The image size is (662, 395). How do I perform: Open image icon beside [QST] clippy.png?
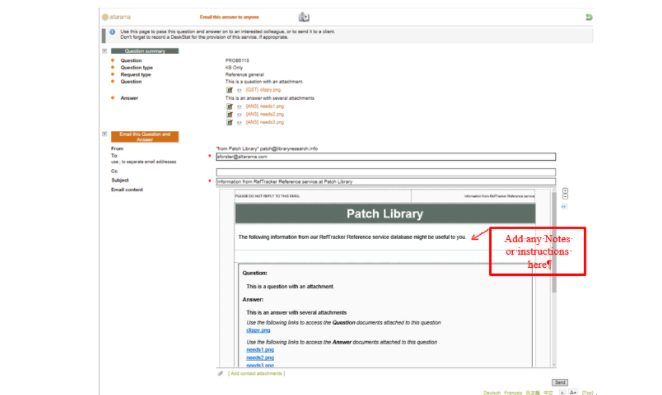[x=229, y=90]
